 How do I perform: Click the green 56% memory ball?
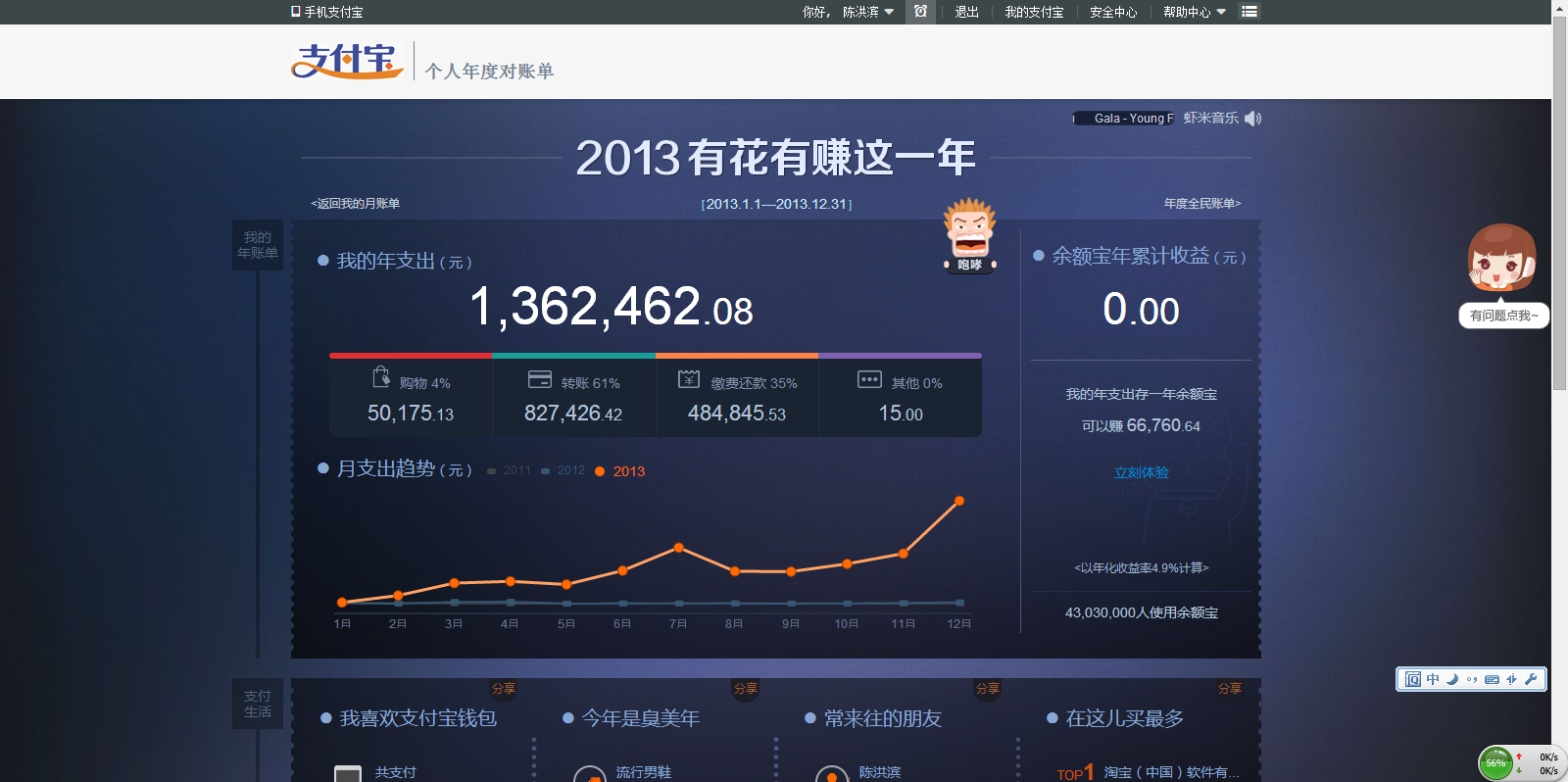click(x=1495, y=762)
